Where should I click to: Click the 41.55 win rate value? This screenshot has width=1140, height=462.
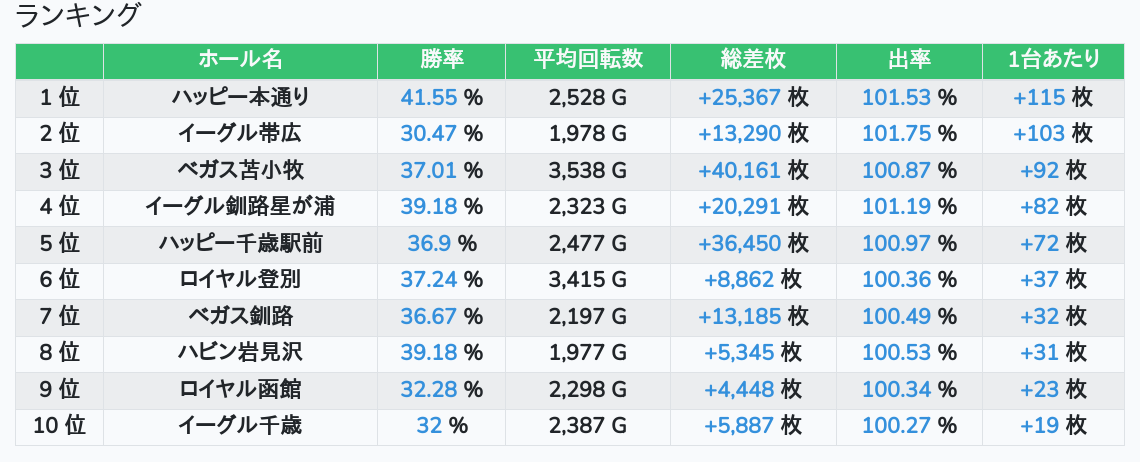pos(429,98)
